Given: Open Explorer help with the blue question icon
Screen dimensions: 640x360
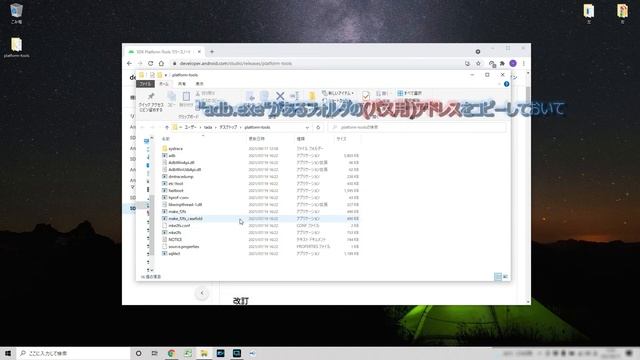Looking at the screenshot, I should click(x=507, y=84).
